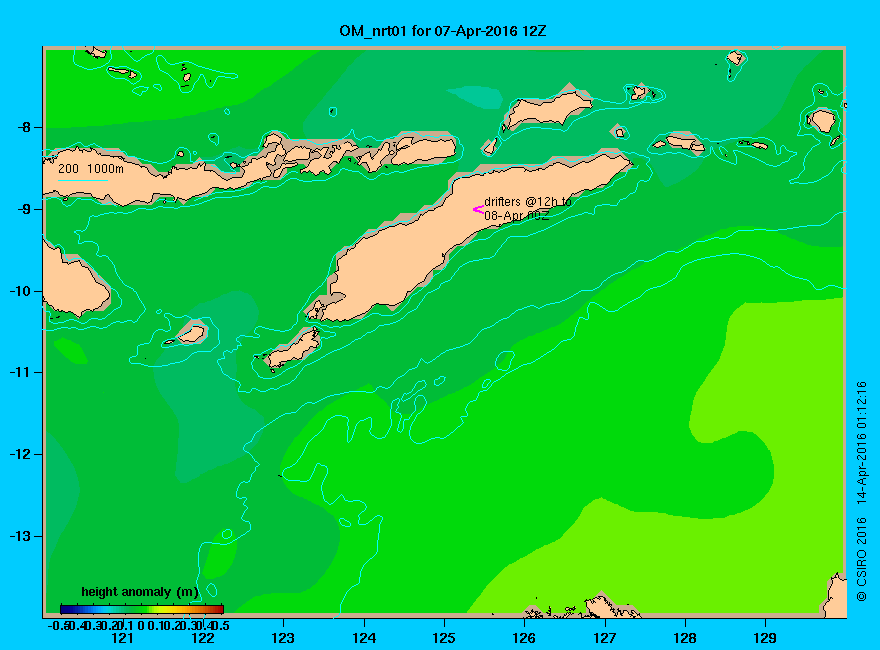Click the x-axis label '122'
Viewport: 880px width, 650px height.
[x=203, y=638]
